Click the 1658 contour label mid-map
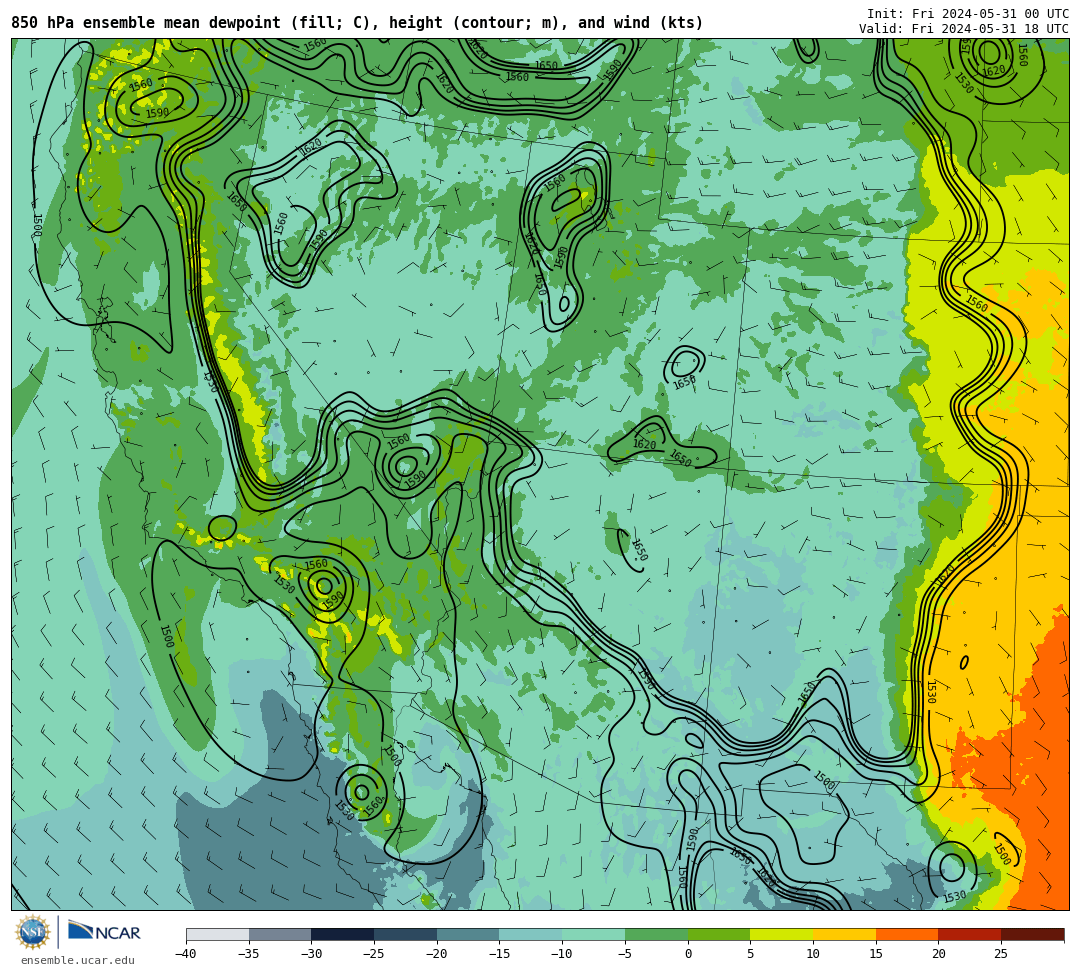This screenshot has height=973, width=1080. tap(684, 381)
